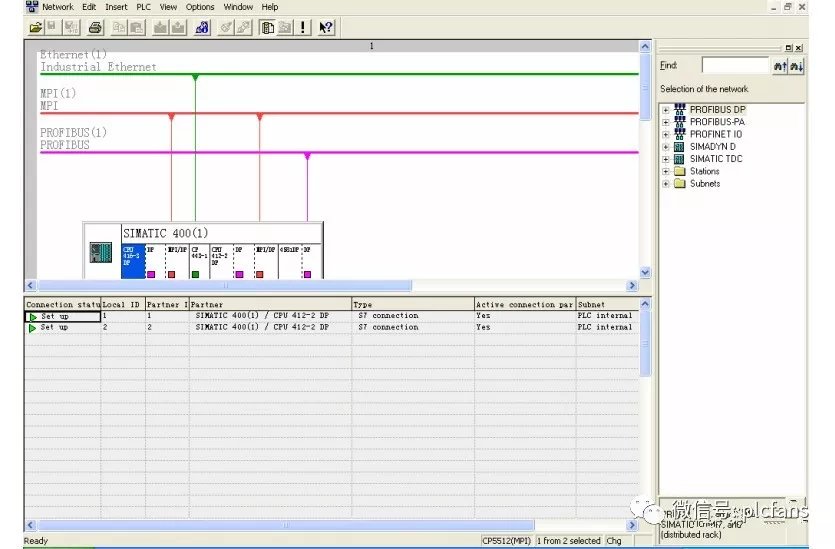Expand the Subnets folder node
The image size is (835, 549).
click(665, 184)
